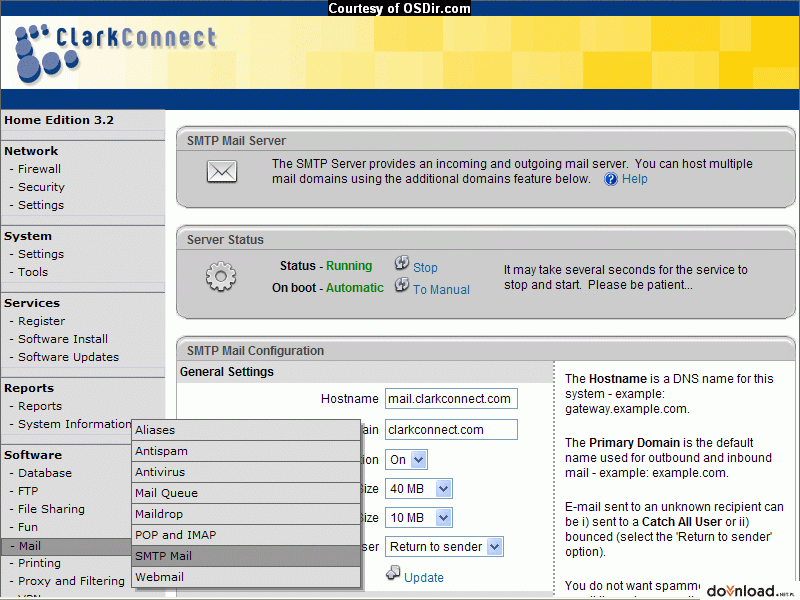Click the Update link

(x=423, y=578)
